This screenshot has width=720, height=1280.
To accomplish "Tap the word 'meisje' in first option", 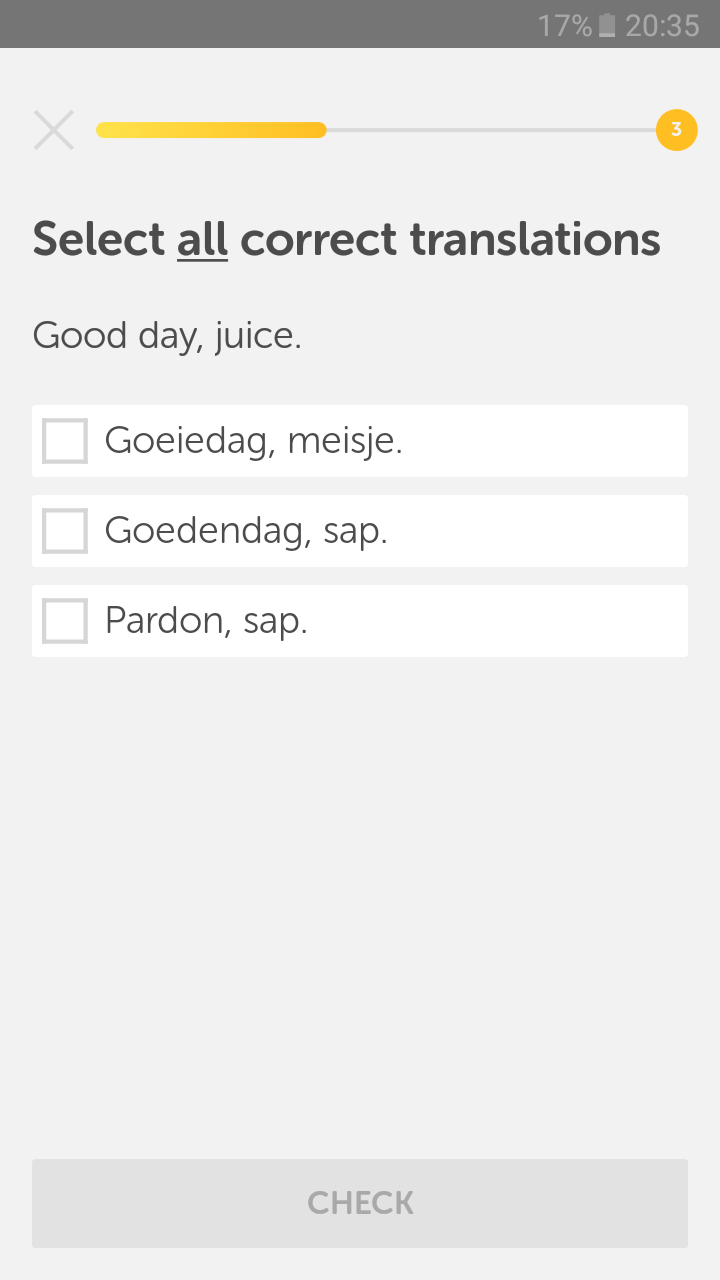I will (344, 441).
